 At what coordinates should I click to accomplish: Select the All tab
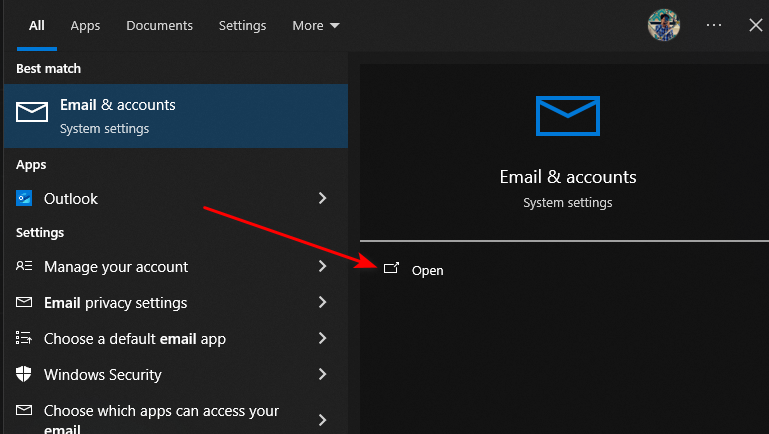point(37,26)
